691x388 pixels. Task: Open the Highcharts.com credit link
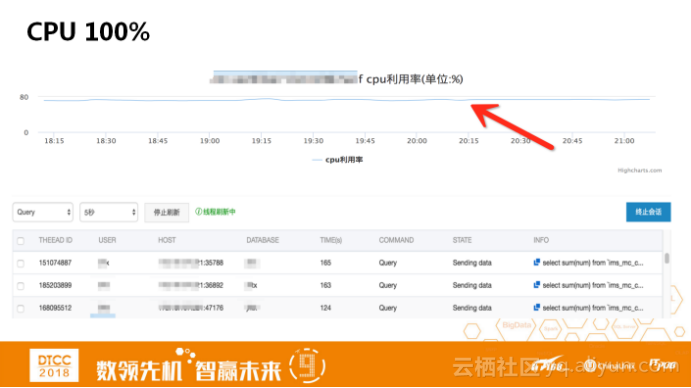pos(639,170)
